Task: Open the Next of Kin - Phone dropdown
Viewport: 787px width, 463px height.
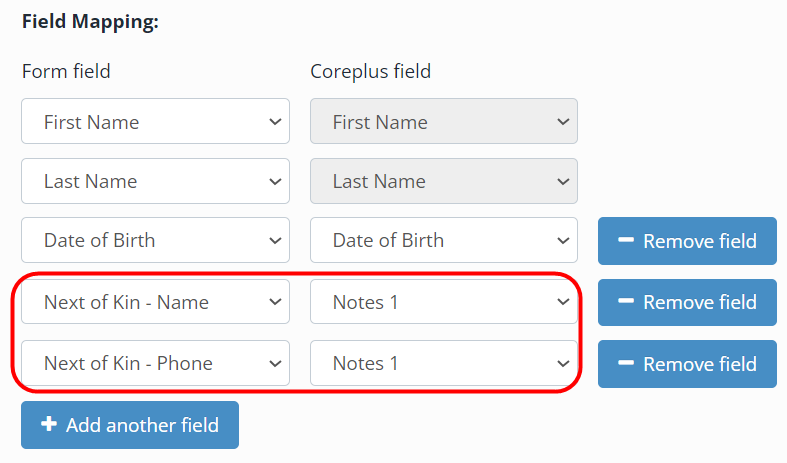Action: click(156, 363)
